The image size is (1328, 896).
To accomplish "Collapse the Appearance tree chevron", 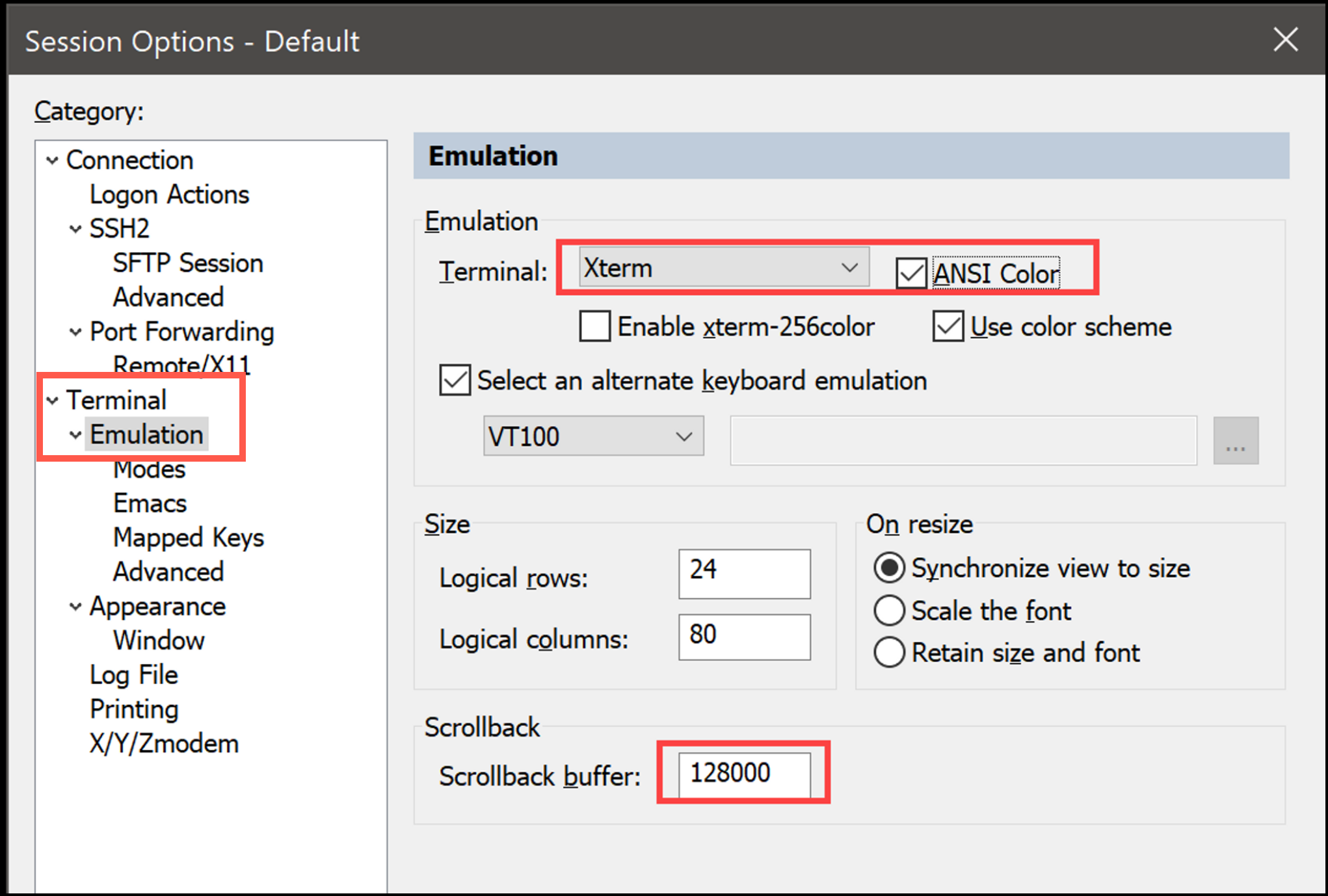I will click(x=75, y=607).
